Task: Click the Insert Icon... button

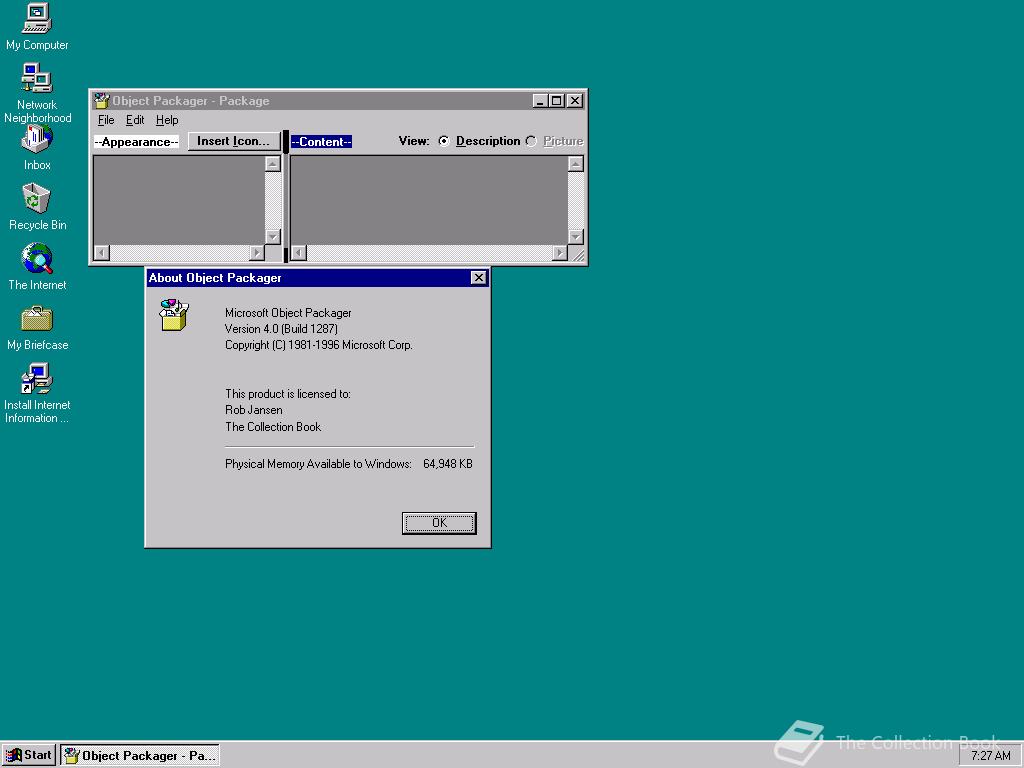Action: pyautogui.click(x=234, y=141)
